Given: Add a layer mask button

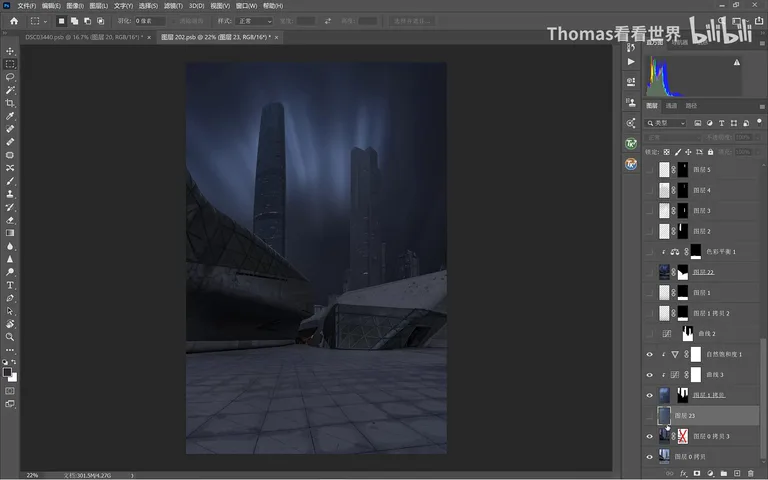Looking at the screenshot, I should pos(696,473).
